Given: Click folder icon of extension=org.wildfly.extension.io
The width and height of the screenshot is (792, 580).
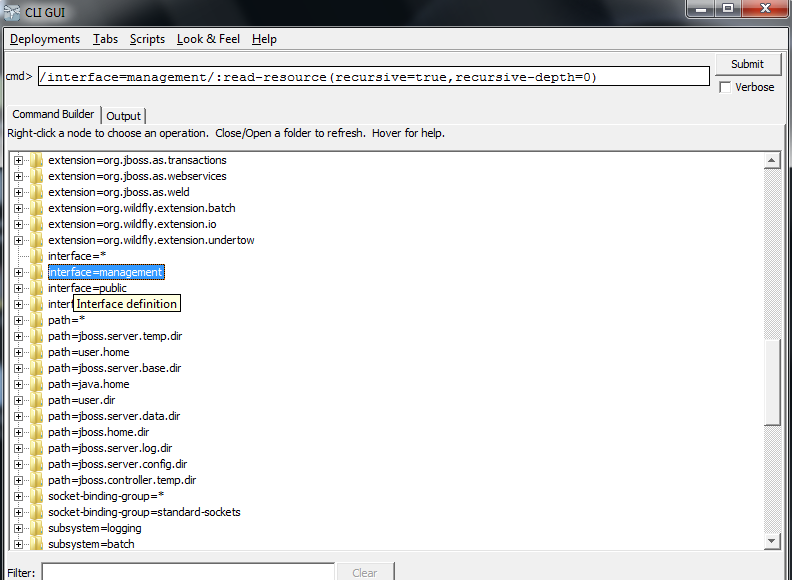Looking at the screenshot, I should coord(36,224).
